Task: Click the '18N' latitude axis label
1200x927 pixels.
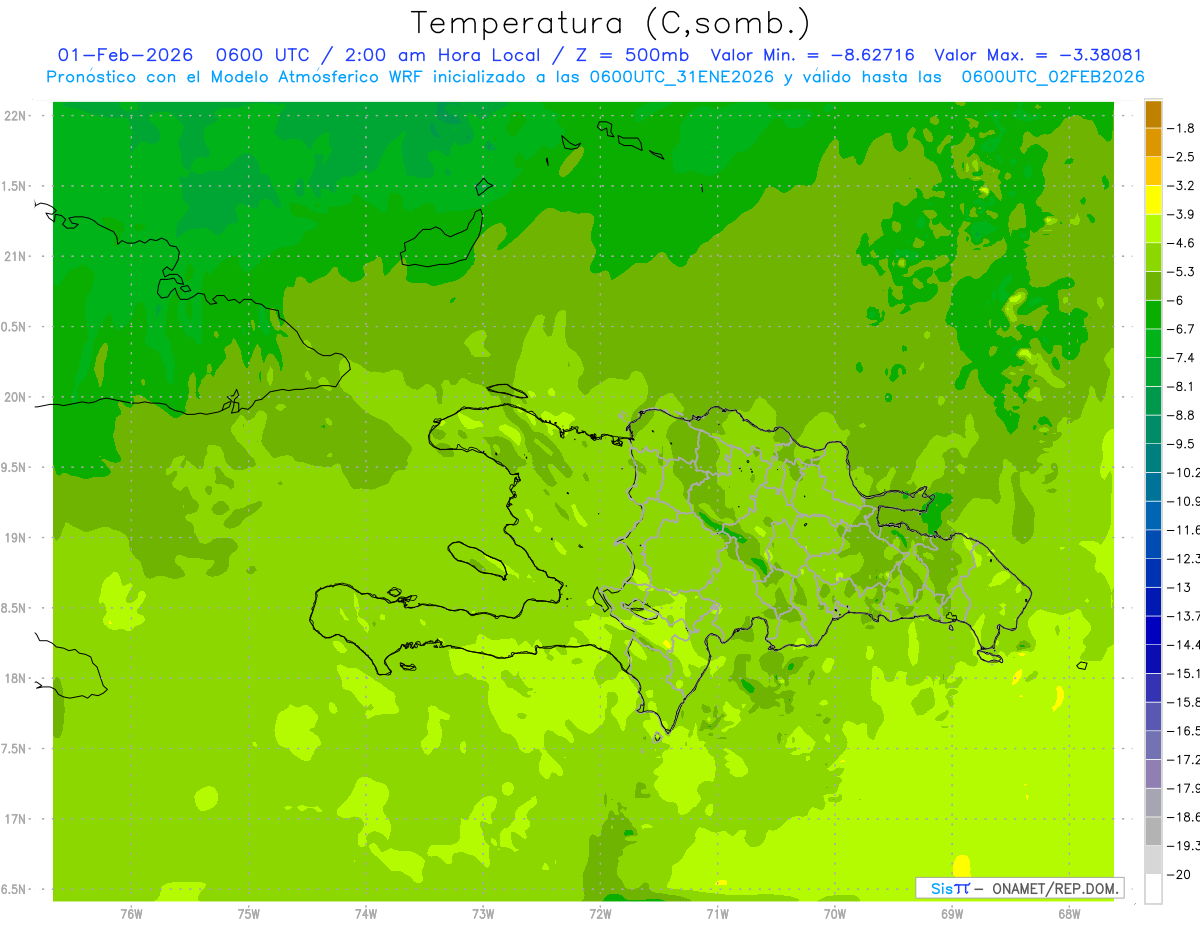Action: (x=16, y=679)
